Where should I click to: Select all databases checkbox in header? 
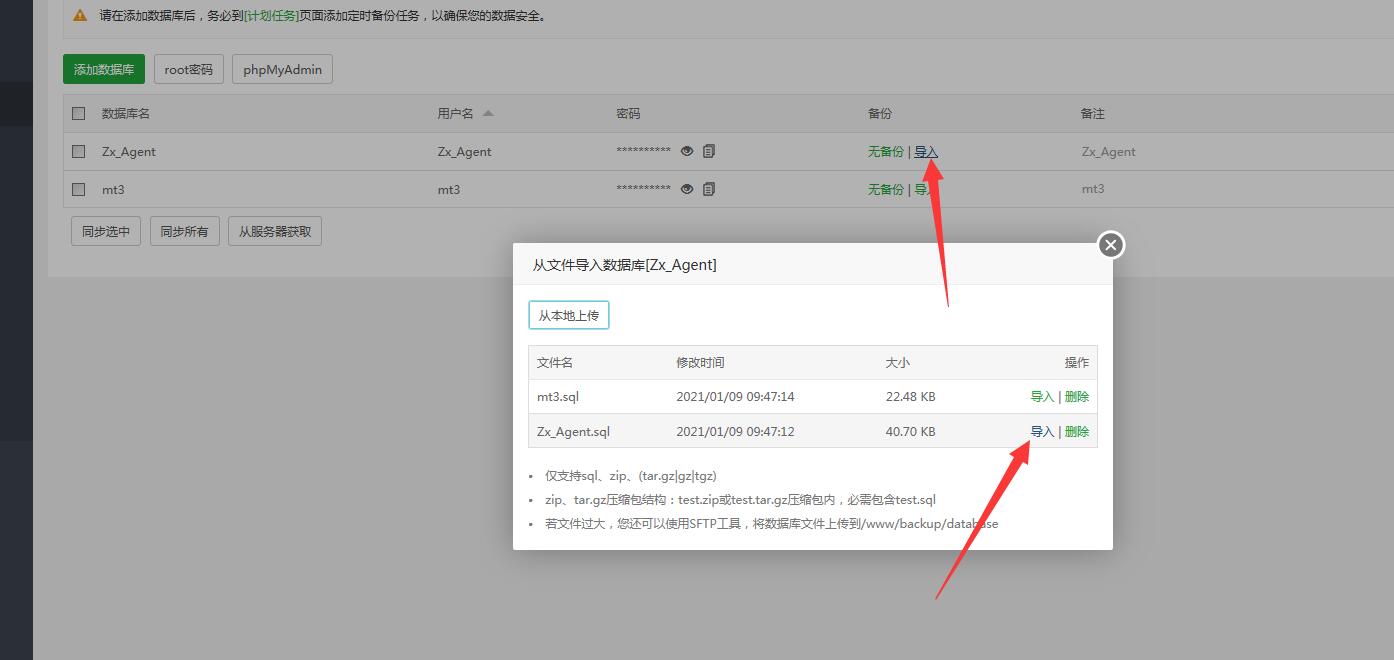click(x=79, y=113)
